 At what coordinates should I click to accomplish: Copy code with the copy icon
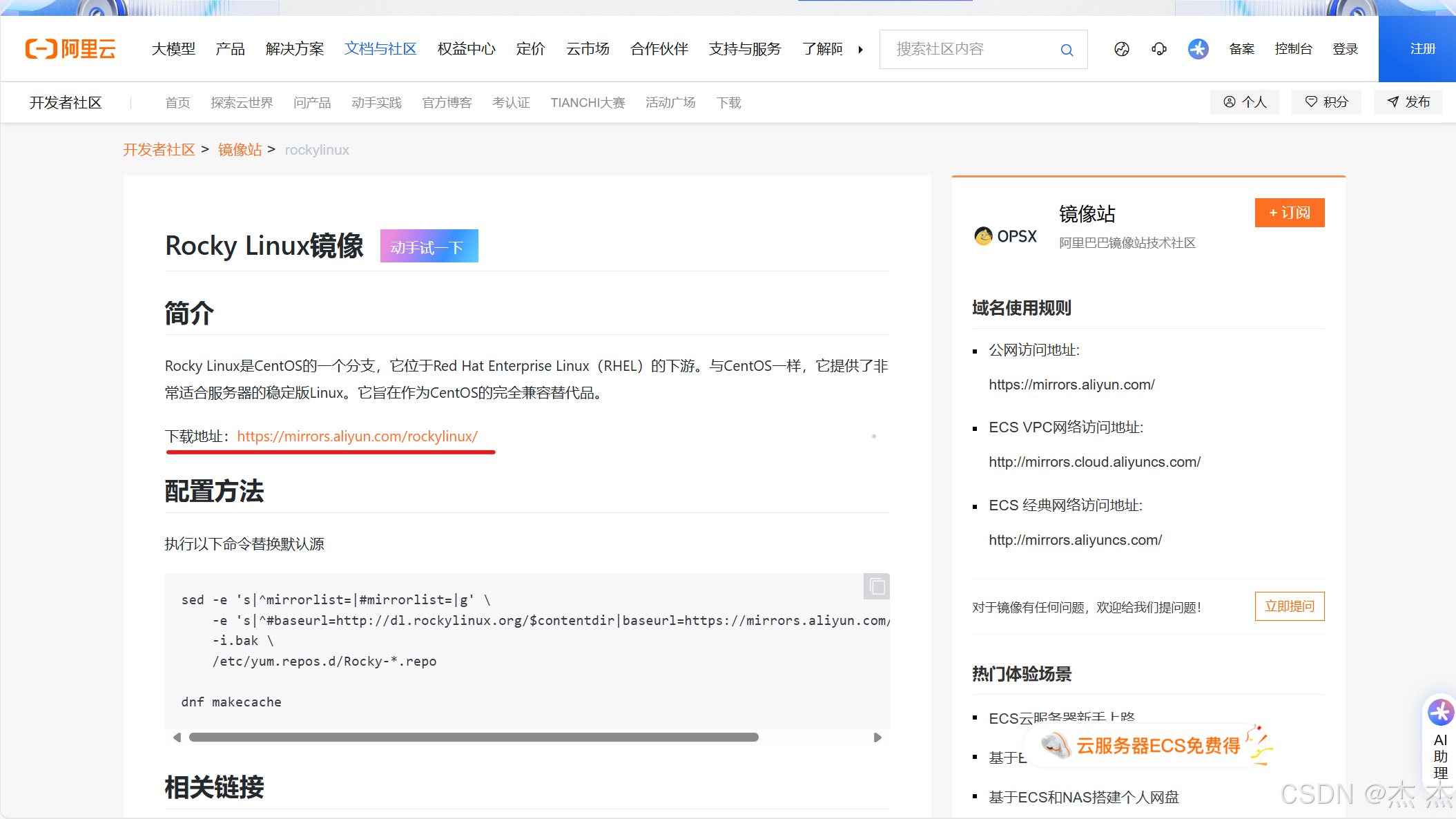(x=877, y=586)
